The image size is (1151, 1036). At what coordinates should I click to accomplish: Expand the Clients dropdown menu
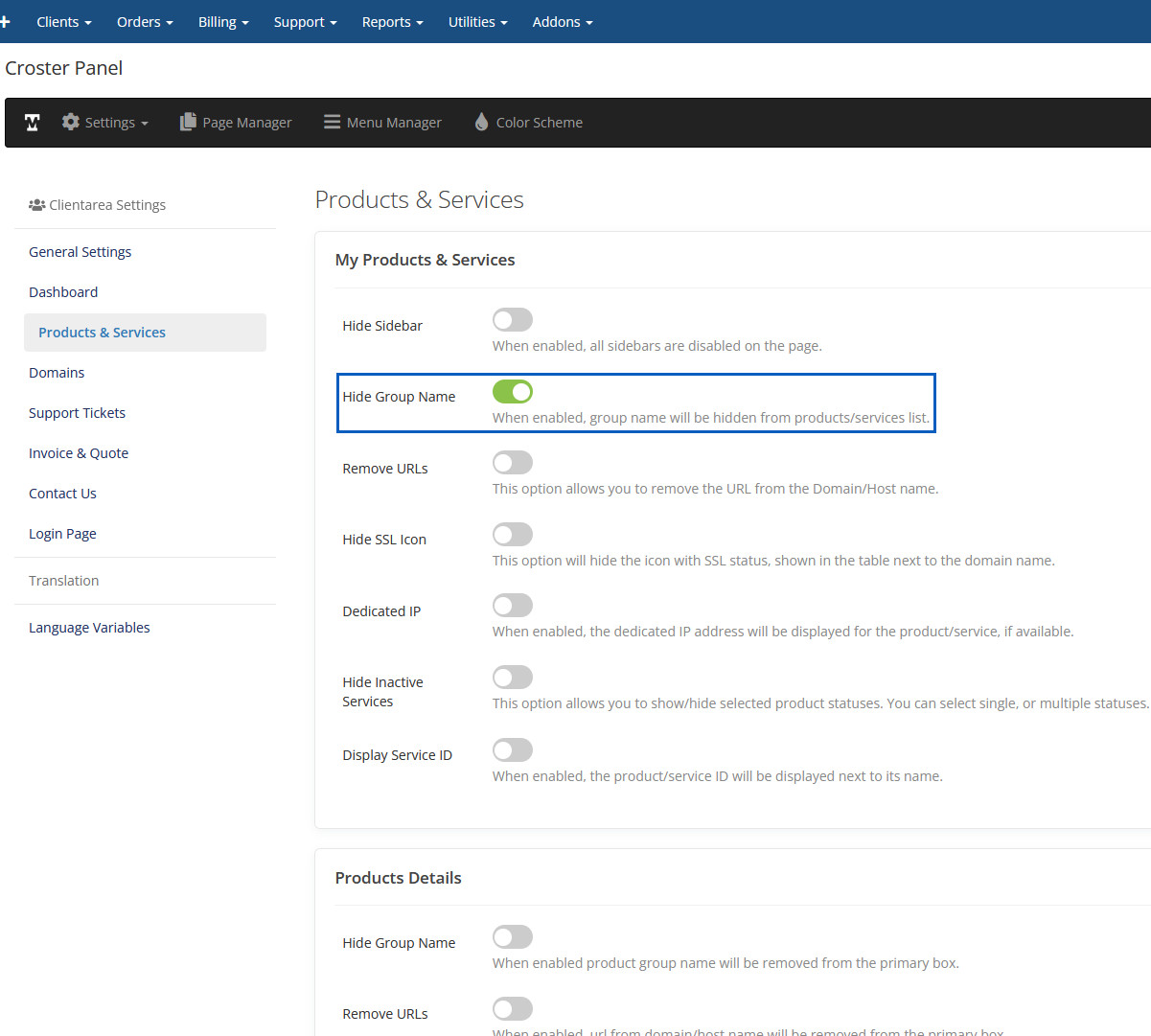coord(64,22)
